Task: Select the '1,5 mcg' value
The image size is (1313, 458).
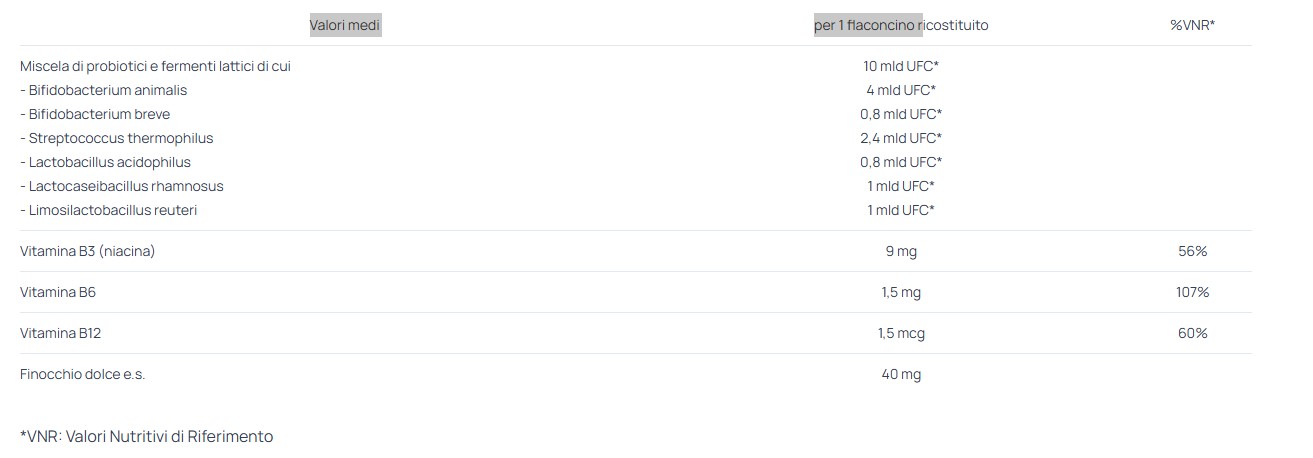Action: [x=901, y=333]
